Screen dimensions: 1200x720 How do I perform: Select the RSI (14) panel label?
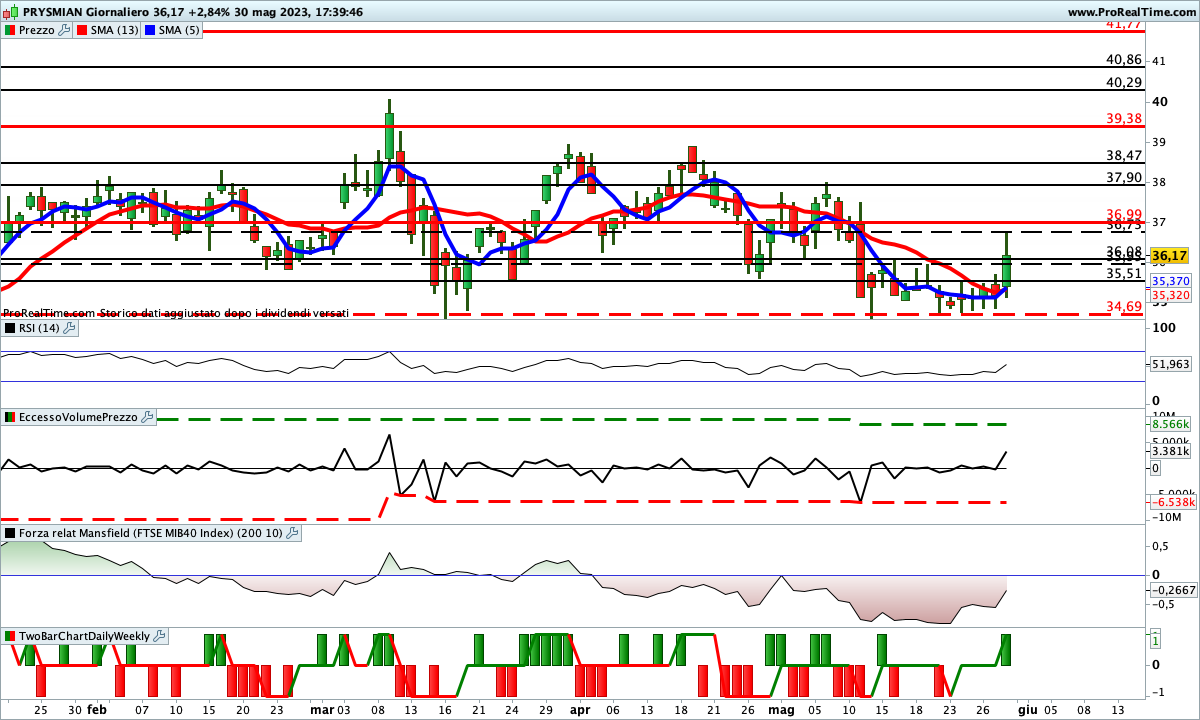click(40, 327)
